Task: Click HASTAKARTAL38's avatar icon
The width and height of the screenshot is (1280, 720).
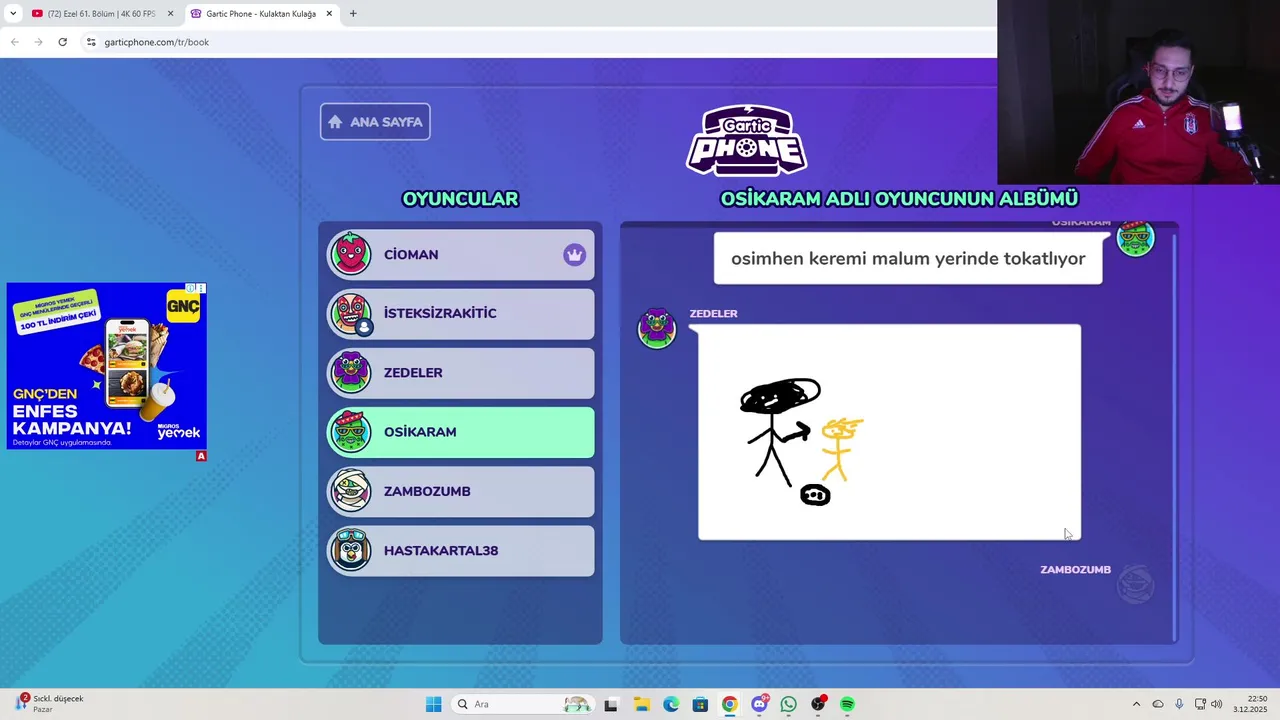Action: tap(351, 550)
